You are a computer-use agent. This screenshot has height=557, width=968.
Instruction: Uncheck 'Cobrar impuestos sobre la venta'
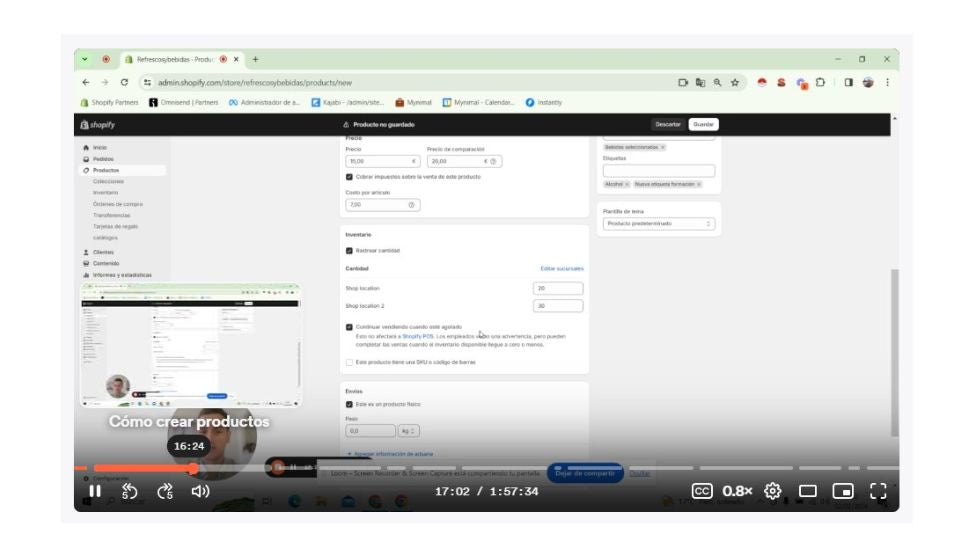[x=349, y=177]
